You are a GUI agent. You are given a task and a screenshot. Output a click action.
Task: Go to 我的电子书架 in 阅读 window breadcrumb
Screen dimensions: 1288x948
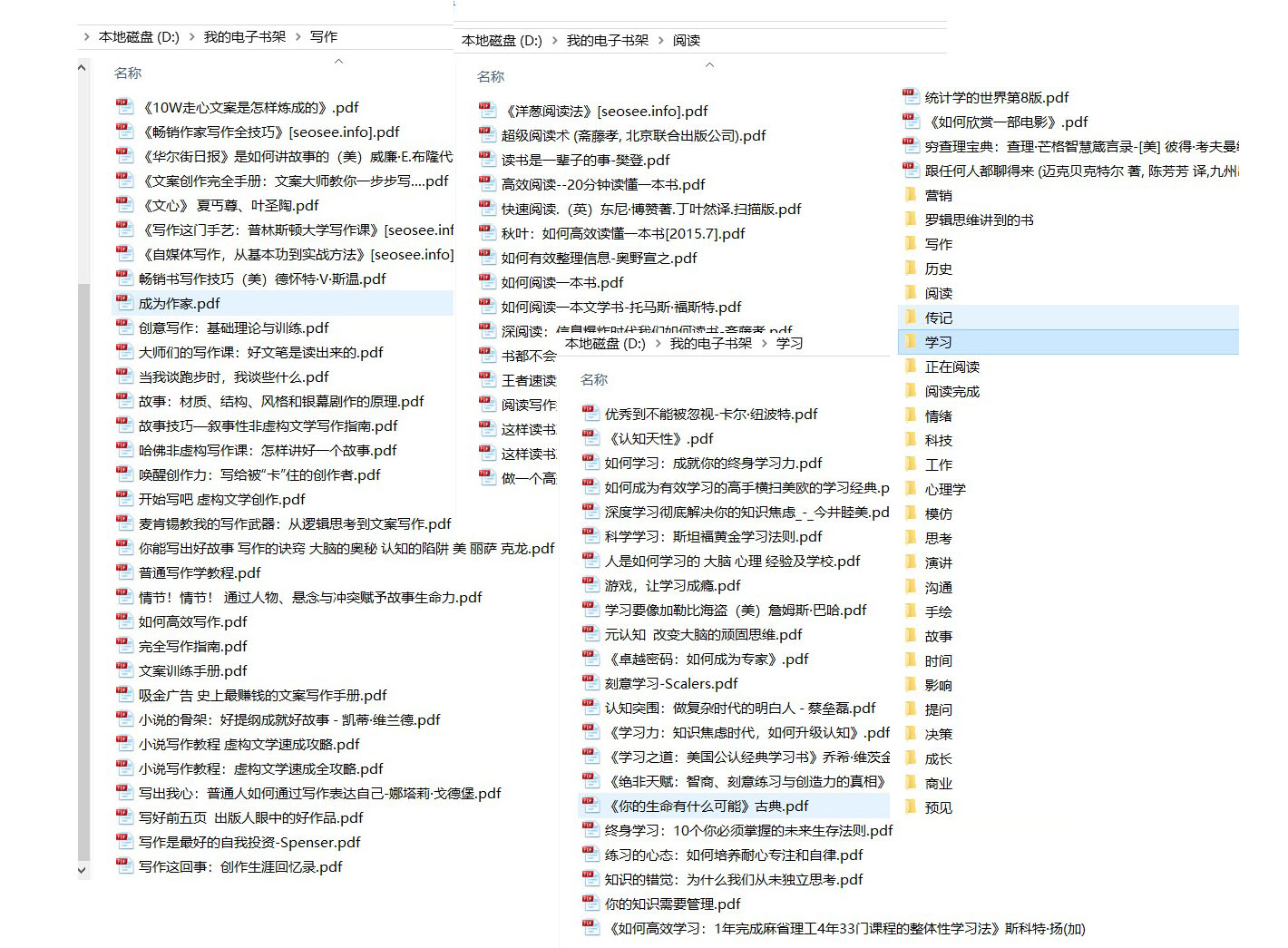point(607,41)
